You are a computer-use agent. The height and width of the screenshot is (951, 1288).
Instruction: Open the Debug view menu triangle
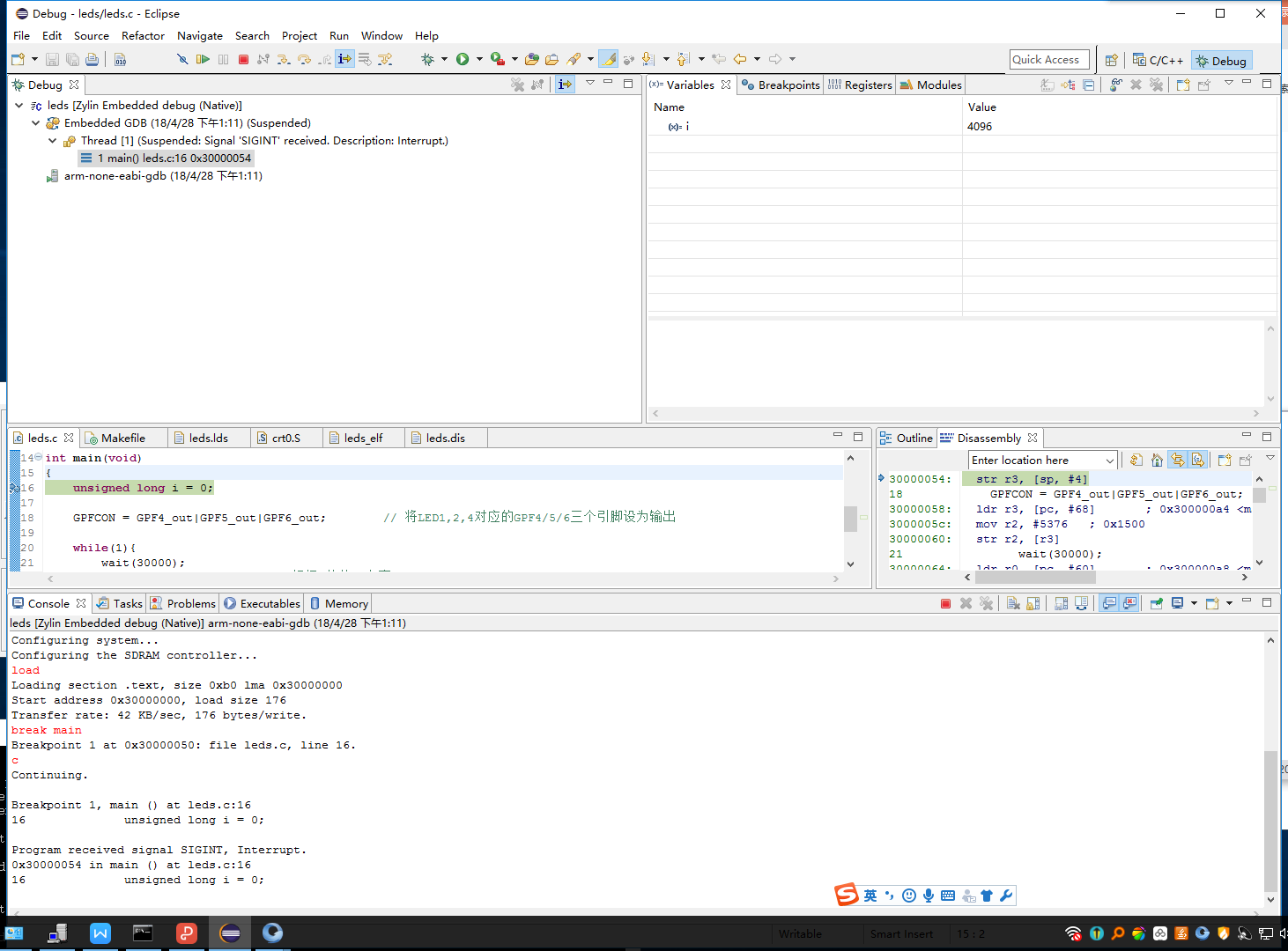(x=590, y=83)
